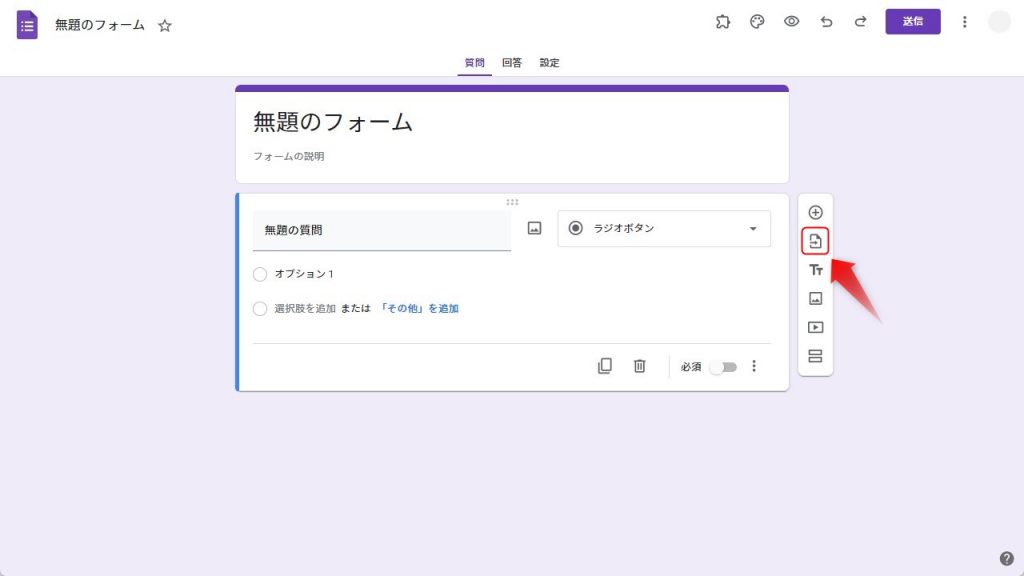Select the オプション 1 radio button
The height and width of the screenshot is (576, 1024).
pyautogui.click(x=260, y=274)
